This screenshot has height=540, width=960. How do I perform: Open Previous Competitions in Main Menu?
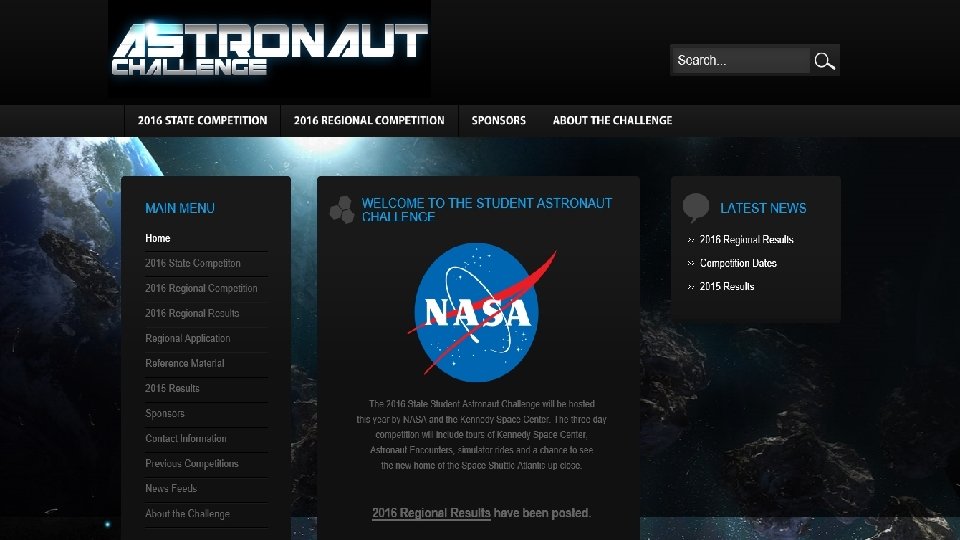click(192, 463)
